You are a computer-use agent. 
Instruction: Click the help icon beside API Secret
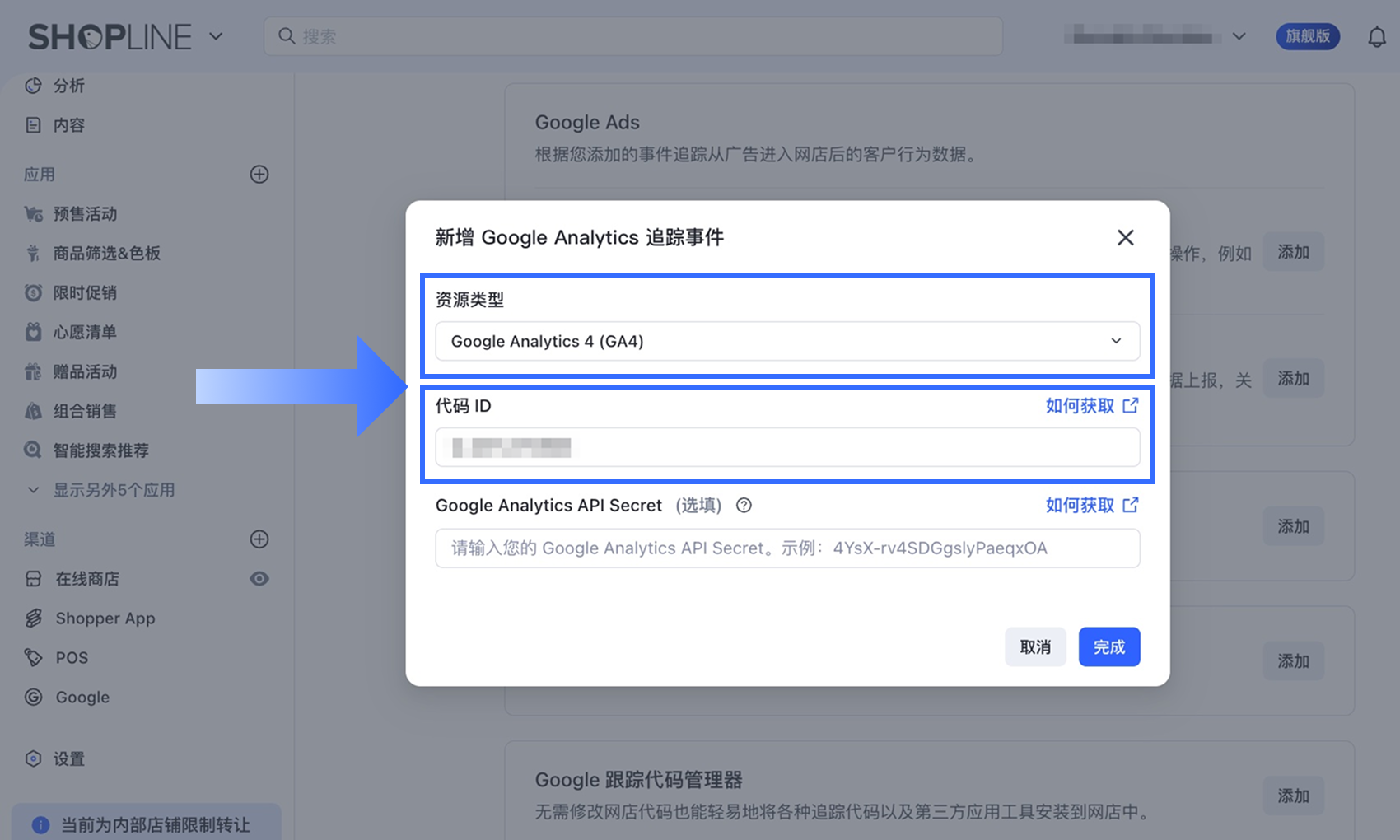[744, 506]
